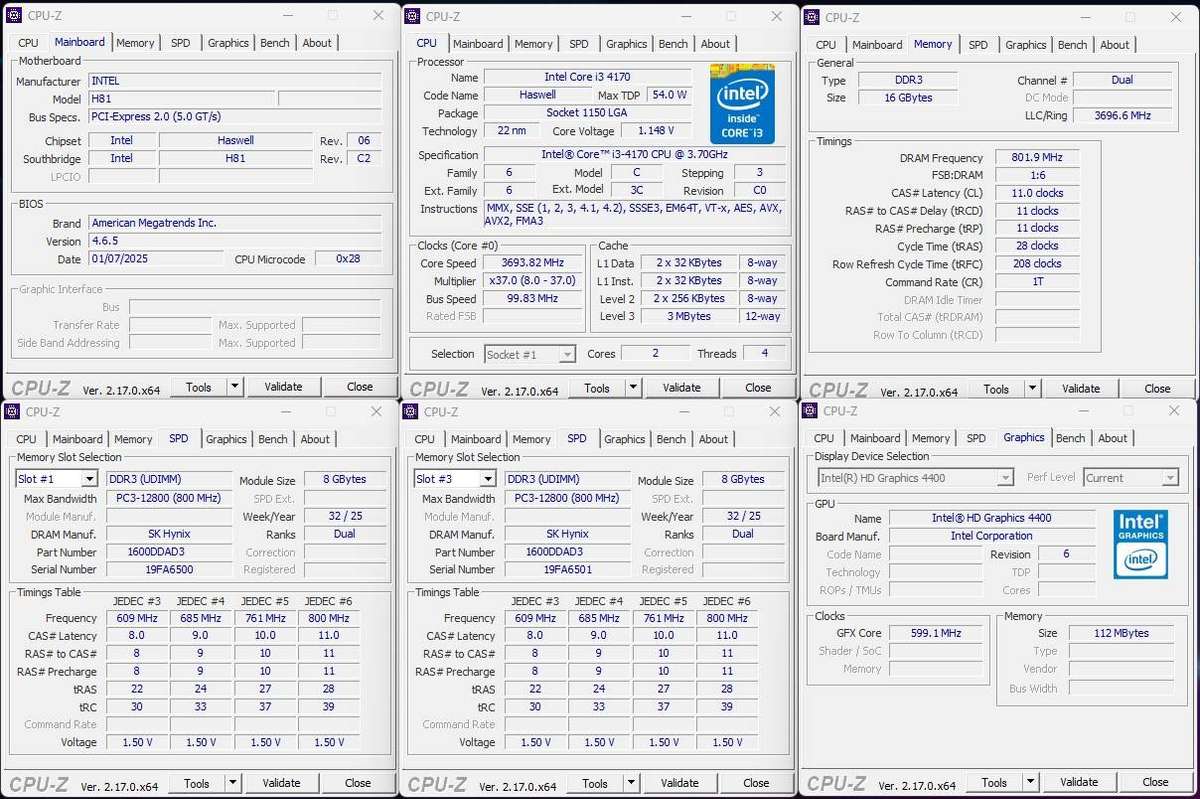Click the DRAM Frequency 801.9 MHz value

(1037, 158)
